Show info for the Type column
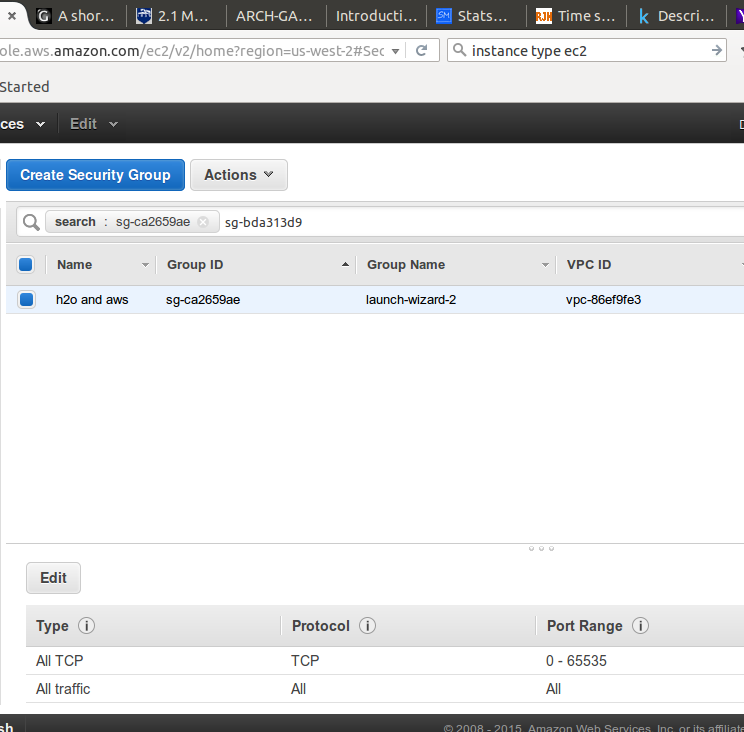This screenshot has height=732, width=744. [x=86, y=626]
